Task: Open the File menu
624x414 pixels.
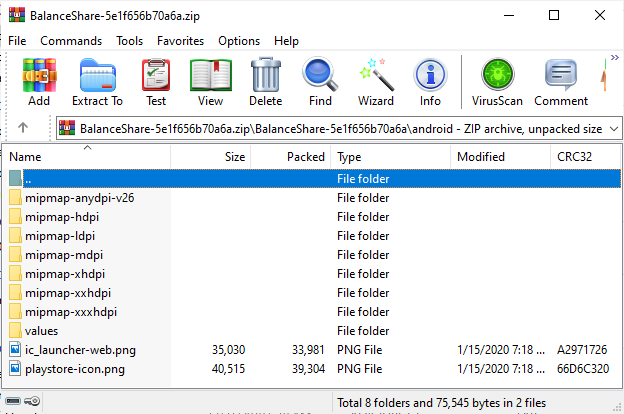Action: 17,41
